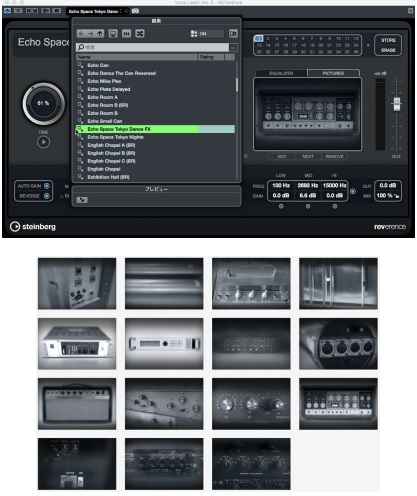Select the Echo Mike Plex preset
Screen dimensions: 417x496
[x=155, y=81]
